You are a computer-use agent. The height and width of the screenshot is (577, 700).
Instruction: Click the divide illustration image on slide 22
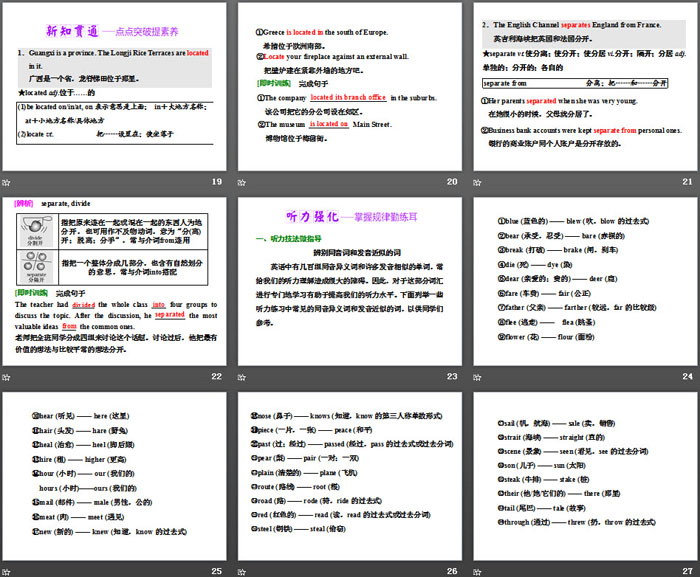[x=37, y=231]
